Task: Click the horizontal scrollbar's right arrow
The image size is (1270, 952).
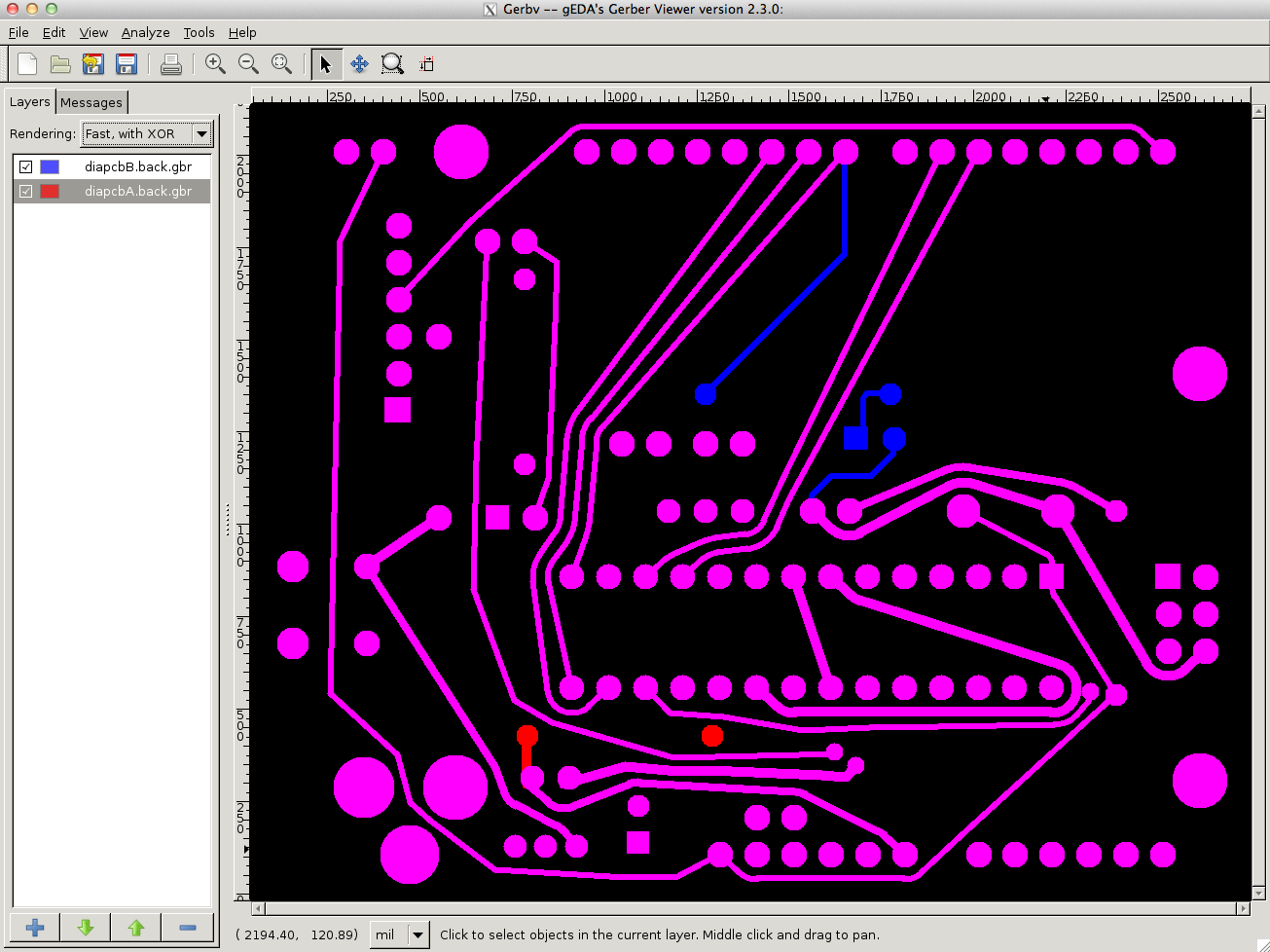Action: [x=1243, y=908]
